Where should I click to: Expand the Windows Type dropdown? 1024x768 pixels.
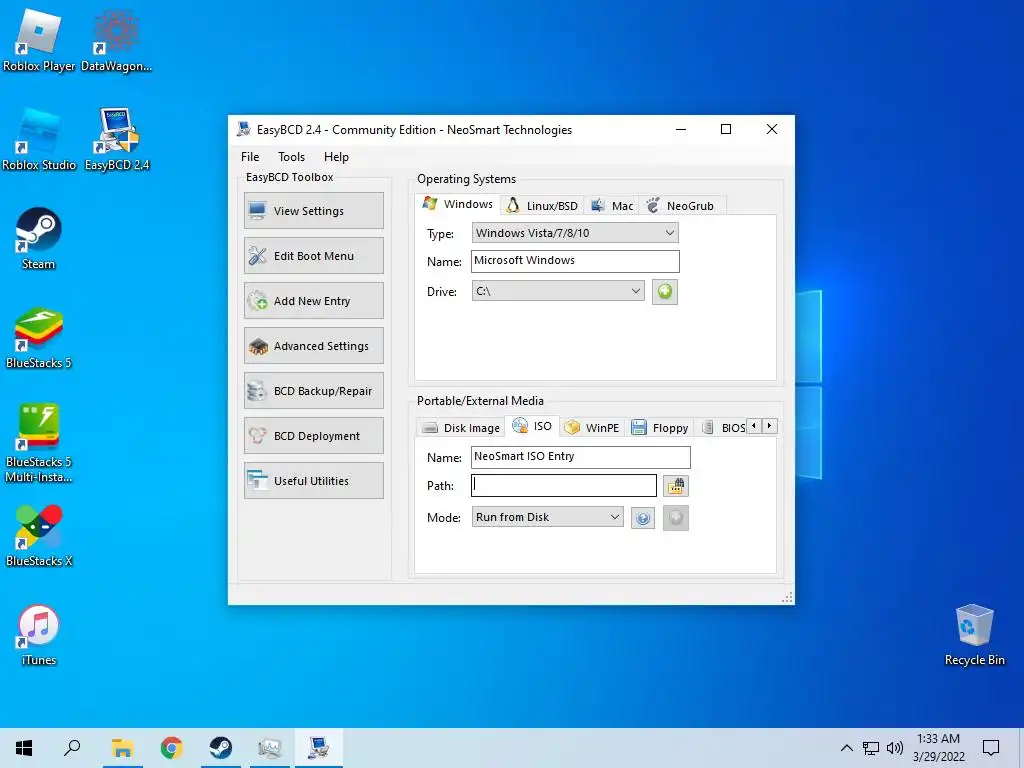pyautogui.click(x=575, y=233)
